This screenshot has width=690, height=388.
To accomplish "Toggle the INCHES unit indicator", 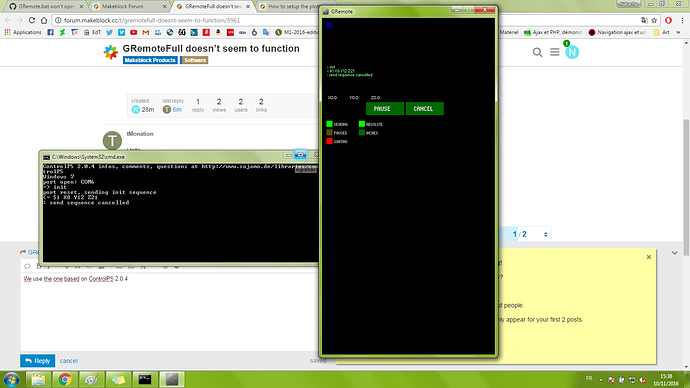I will [x=362, y=132].
